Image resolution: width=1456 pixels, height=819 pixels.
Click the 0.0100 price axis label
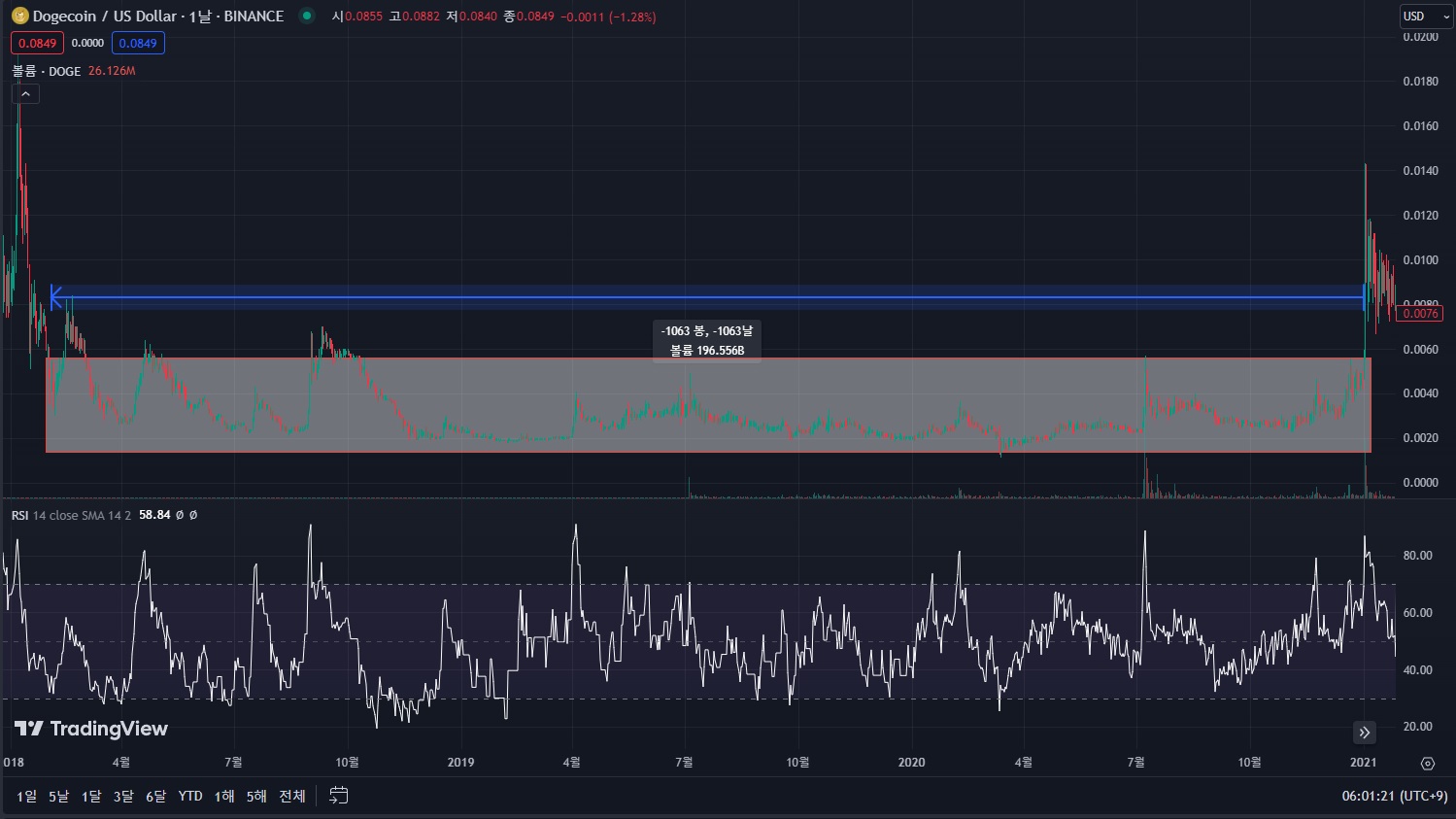pos(1420,260)
